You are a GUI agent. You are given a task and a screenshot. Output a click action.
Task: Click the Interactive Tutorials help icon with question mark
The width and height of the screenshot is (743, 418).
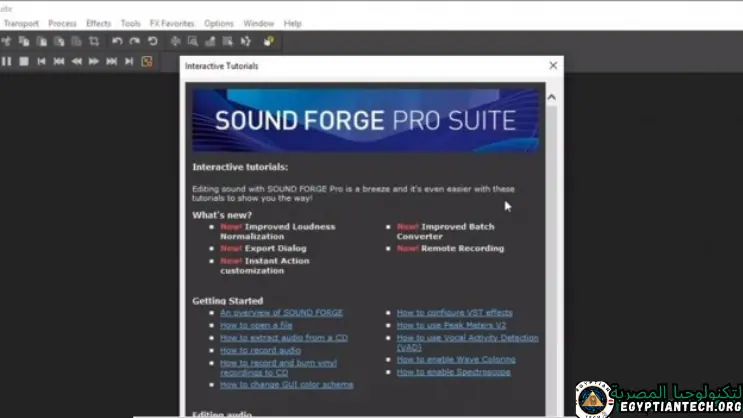269,42
